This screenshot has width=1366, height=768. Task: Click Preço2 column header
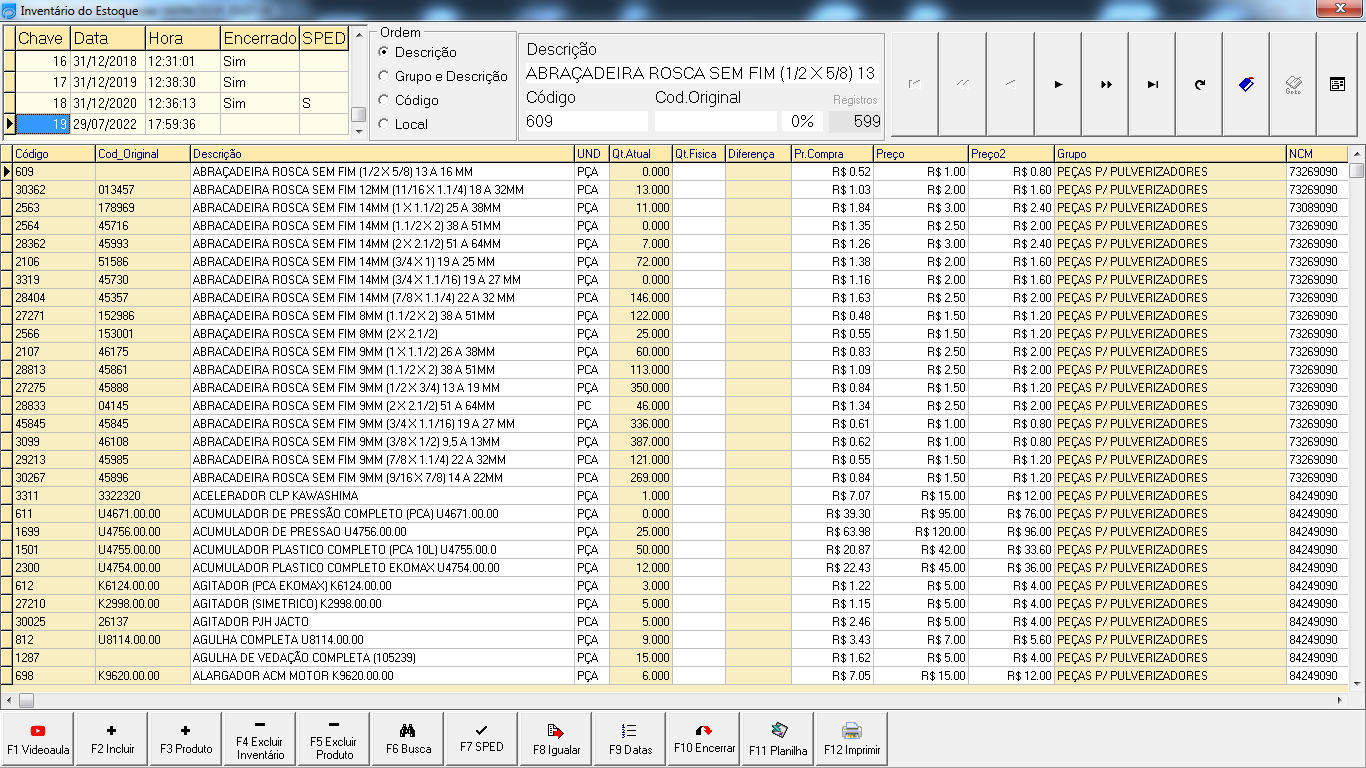click(1011, 154)
